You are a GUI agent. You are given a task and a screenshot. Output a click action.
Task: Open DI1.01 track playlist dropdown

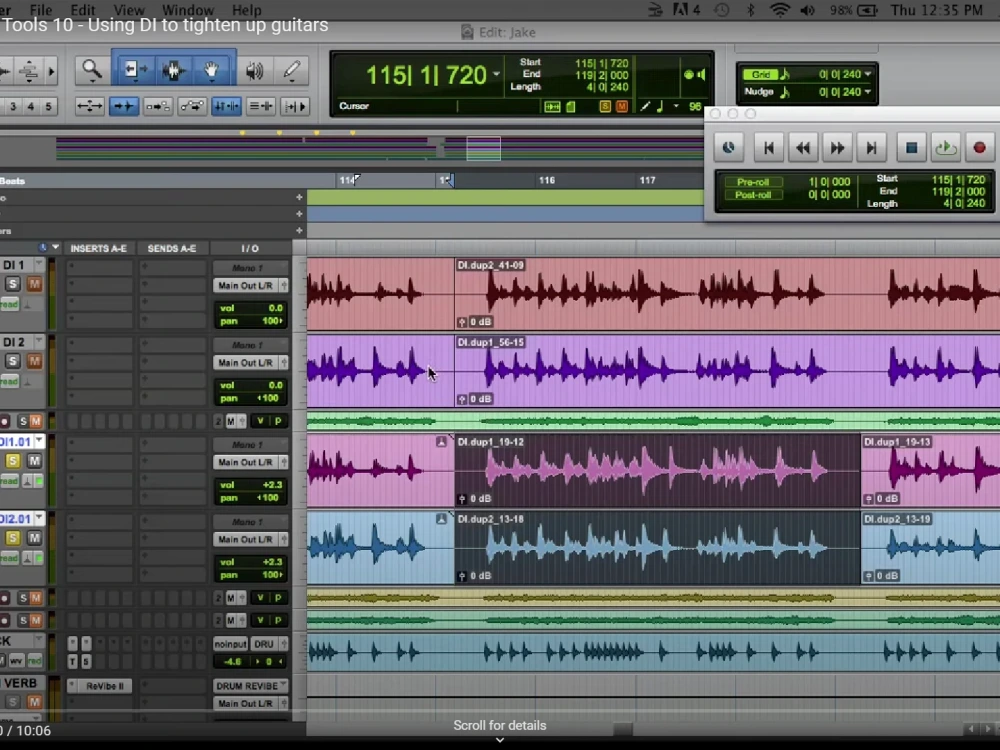pyautogui.click(x=40, y=441)
